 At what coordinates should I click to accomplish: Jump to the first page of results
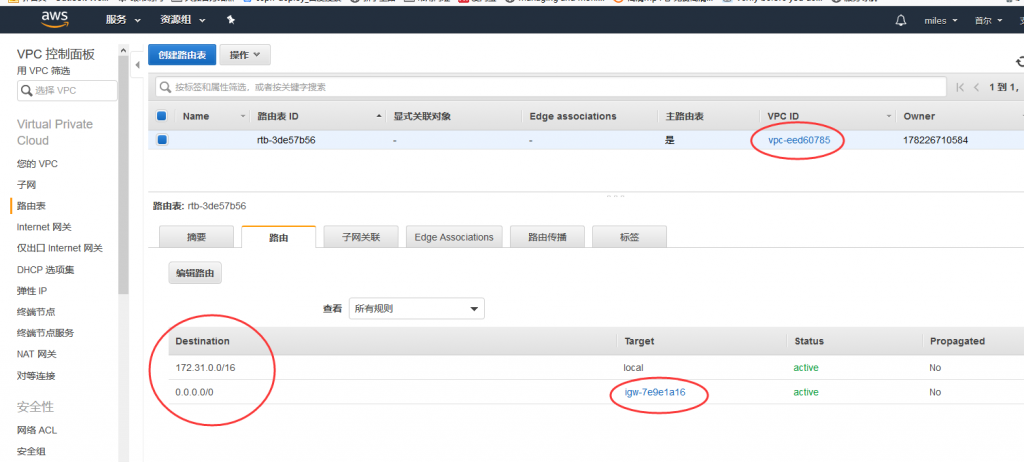pos(960,87)
